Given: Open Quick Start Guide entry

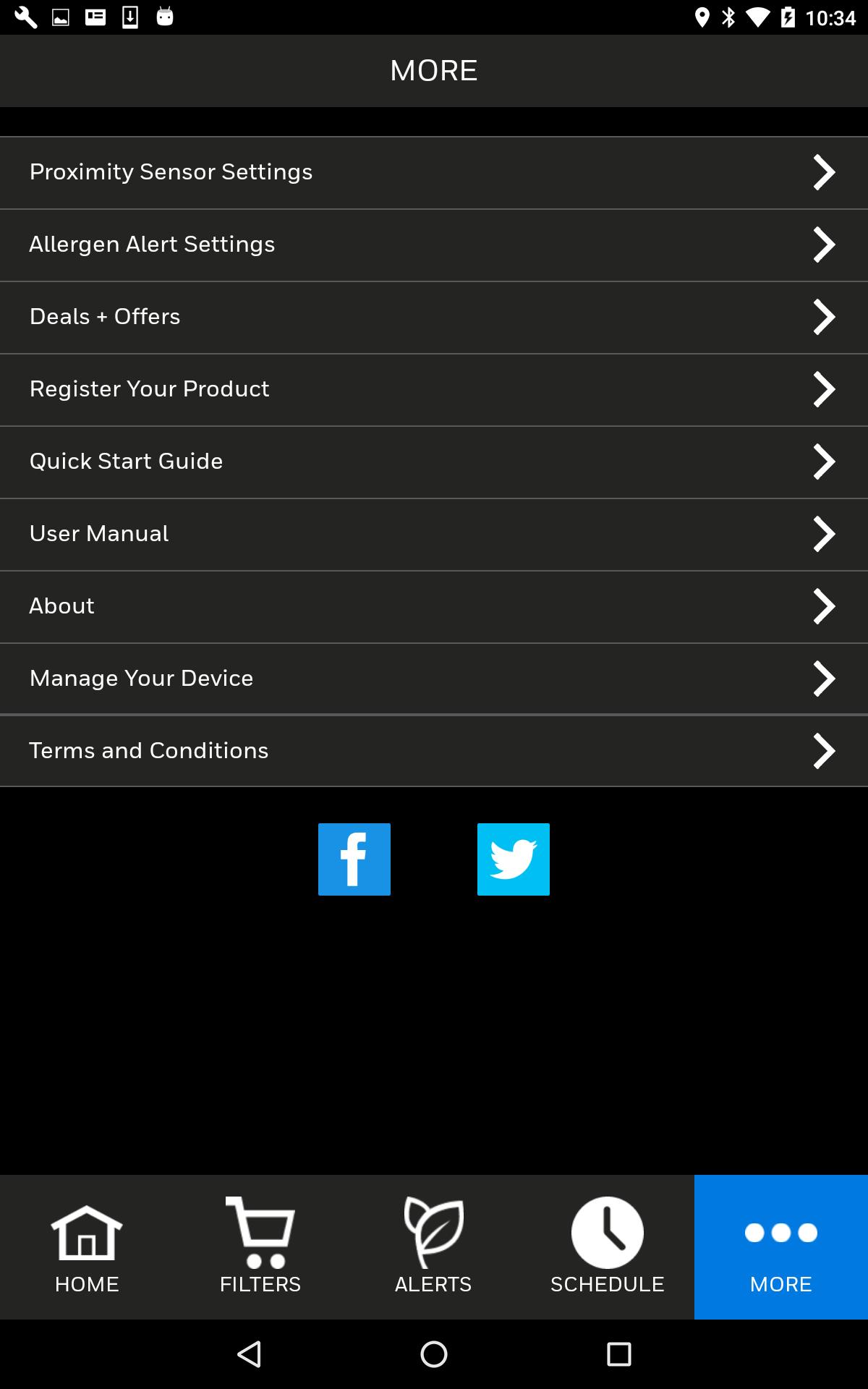Looking at the screenshot, I should [x=434, y=462].
